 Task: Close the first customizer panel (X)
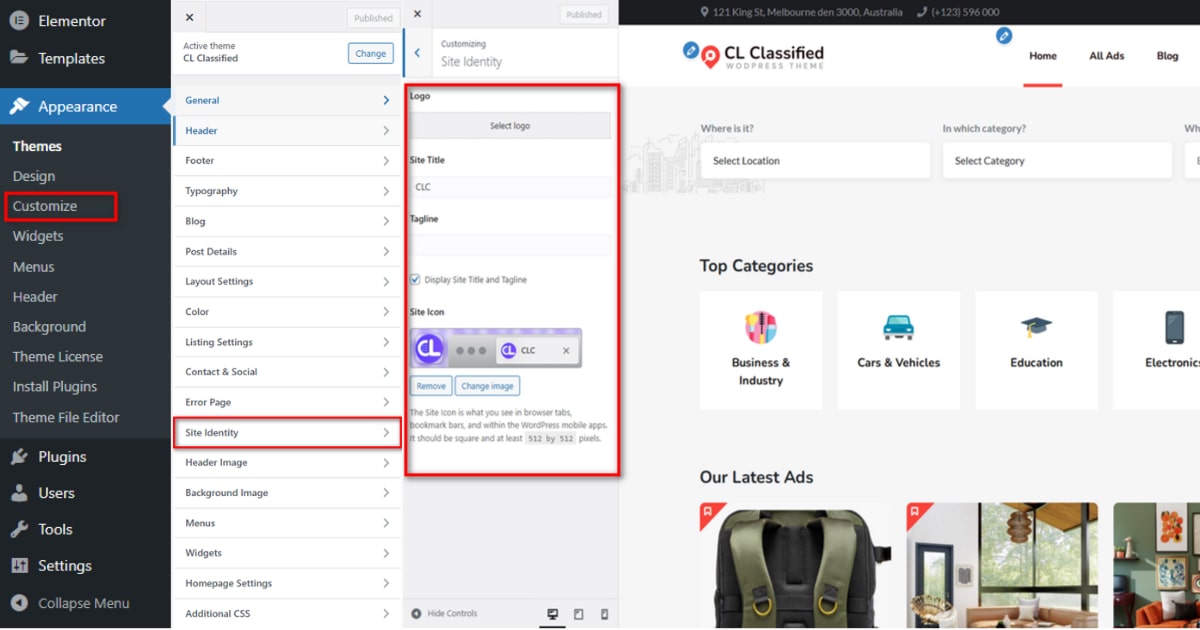point(189,17)
